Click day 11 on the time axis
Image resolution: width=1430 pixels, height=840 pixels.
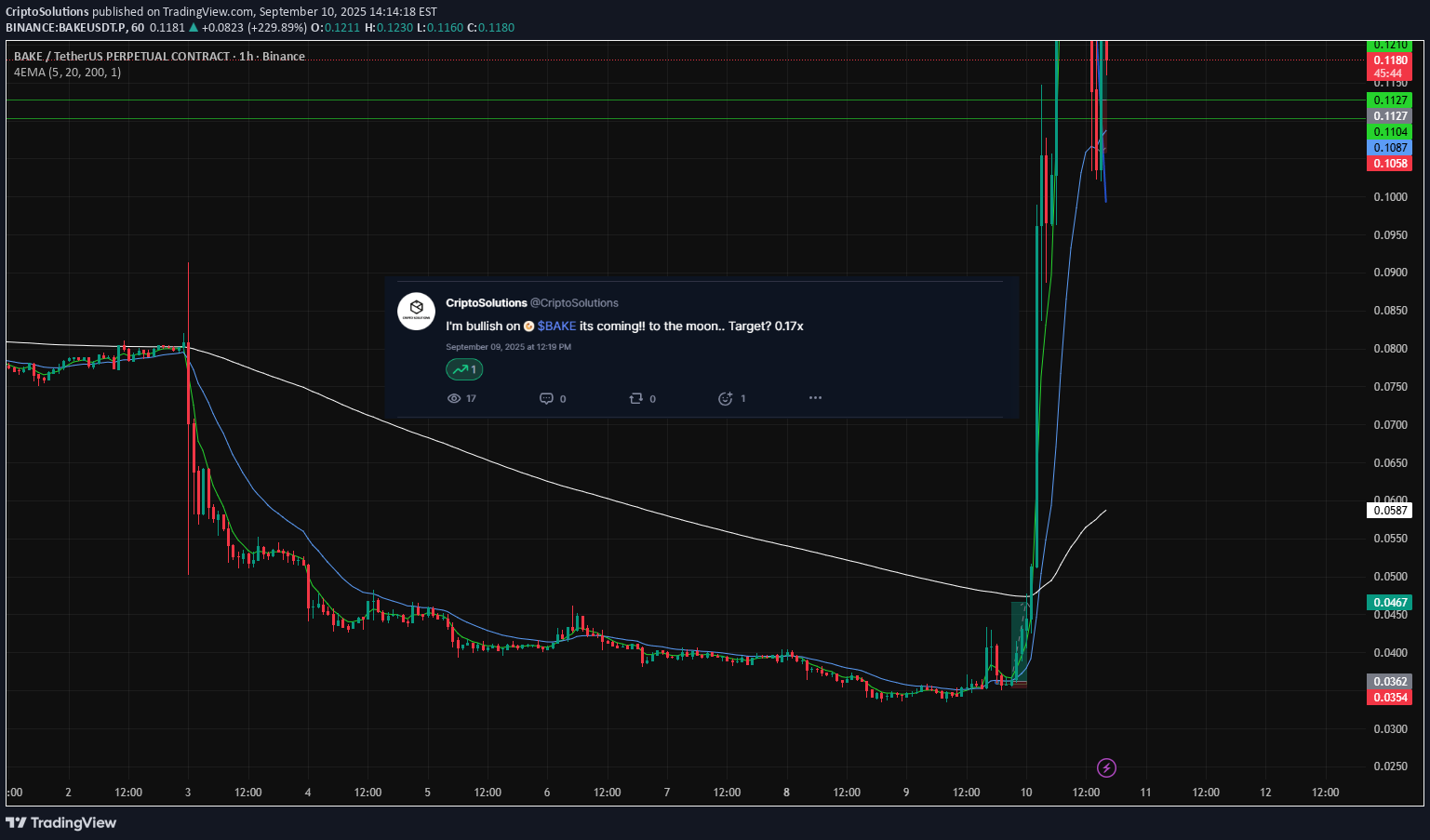[x=1145, y=793]
